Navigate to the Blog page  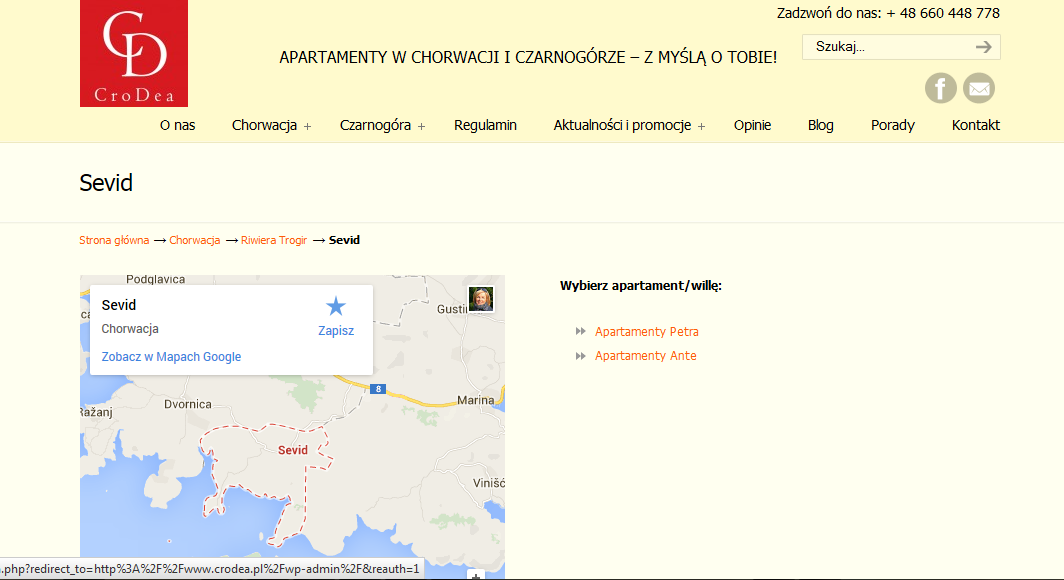tap(820, 125)
